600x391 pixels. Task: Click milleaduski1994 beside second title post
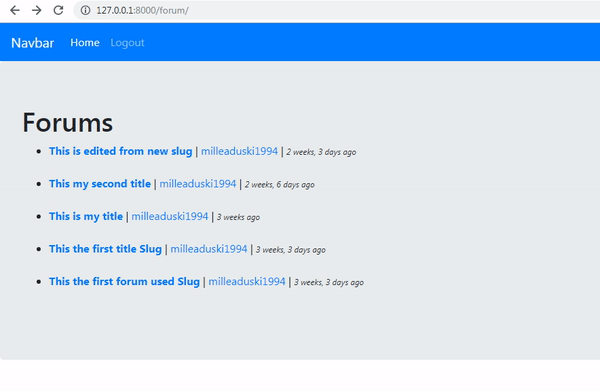198,184
